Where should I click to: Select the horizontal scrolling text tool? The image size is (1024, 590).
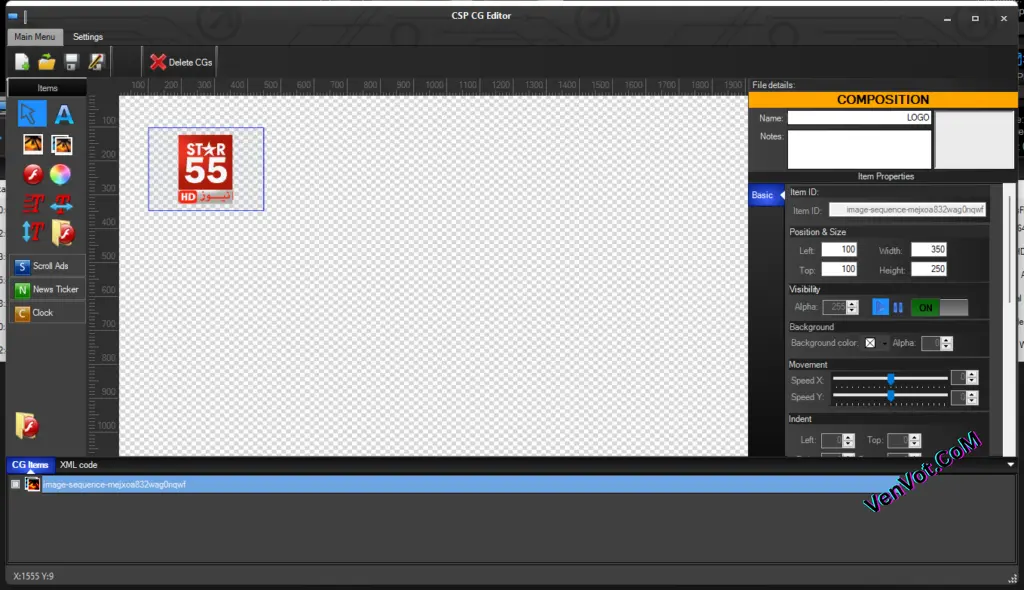[x=62, y=205]
